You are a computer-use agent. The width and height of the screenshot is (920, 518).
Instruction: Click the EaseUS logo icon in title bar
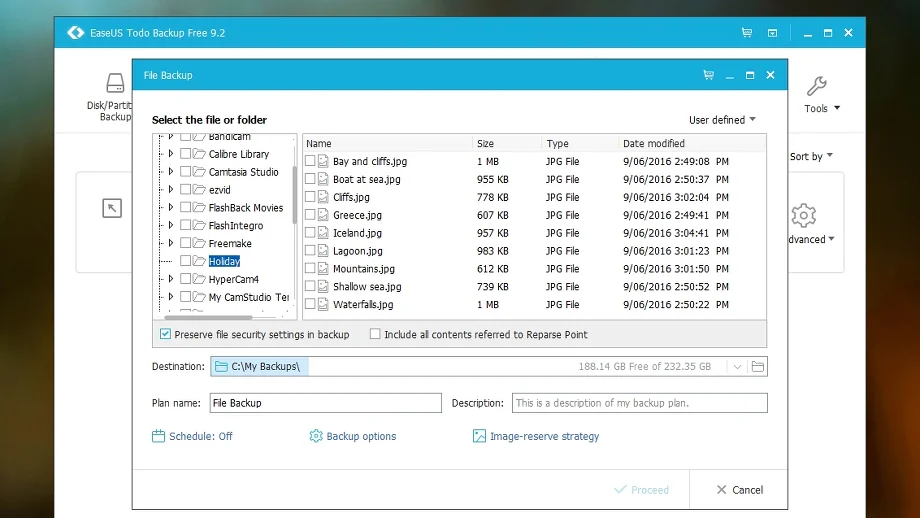click(75, 33)
